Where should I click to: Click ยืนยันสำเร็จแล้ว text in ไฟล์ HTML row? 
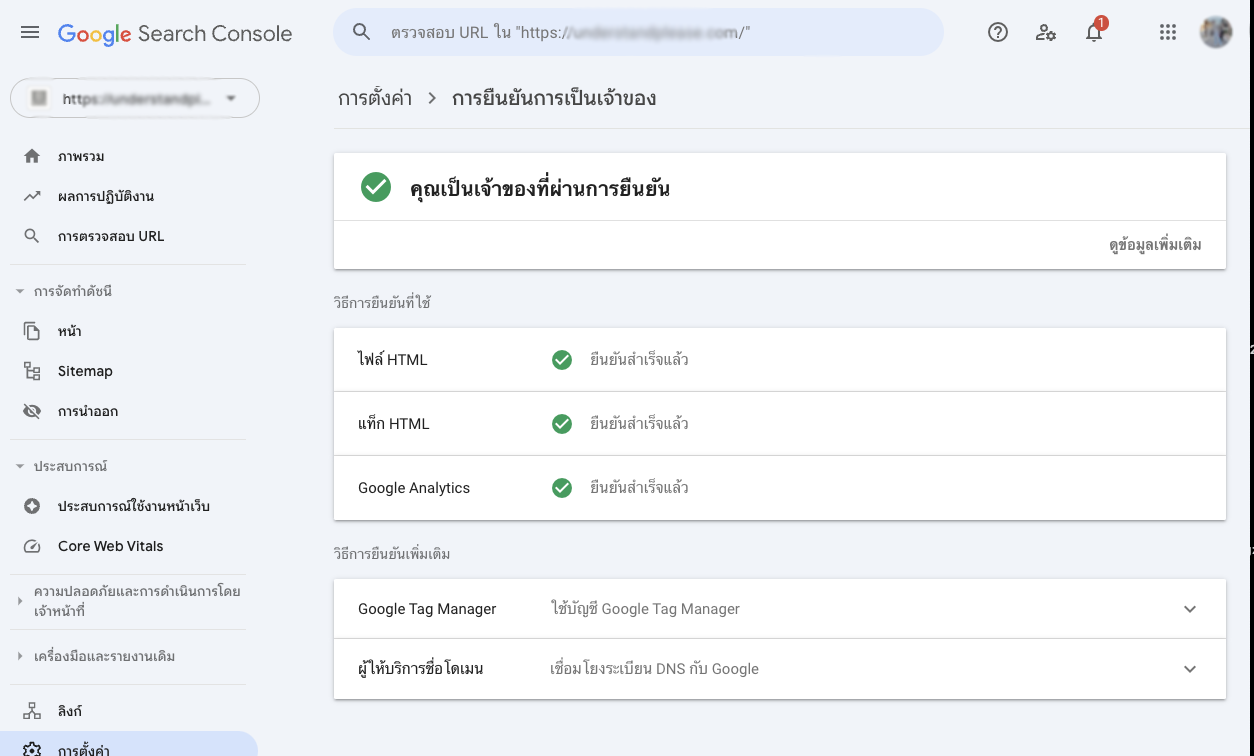(639, 359)
